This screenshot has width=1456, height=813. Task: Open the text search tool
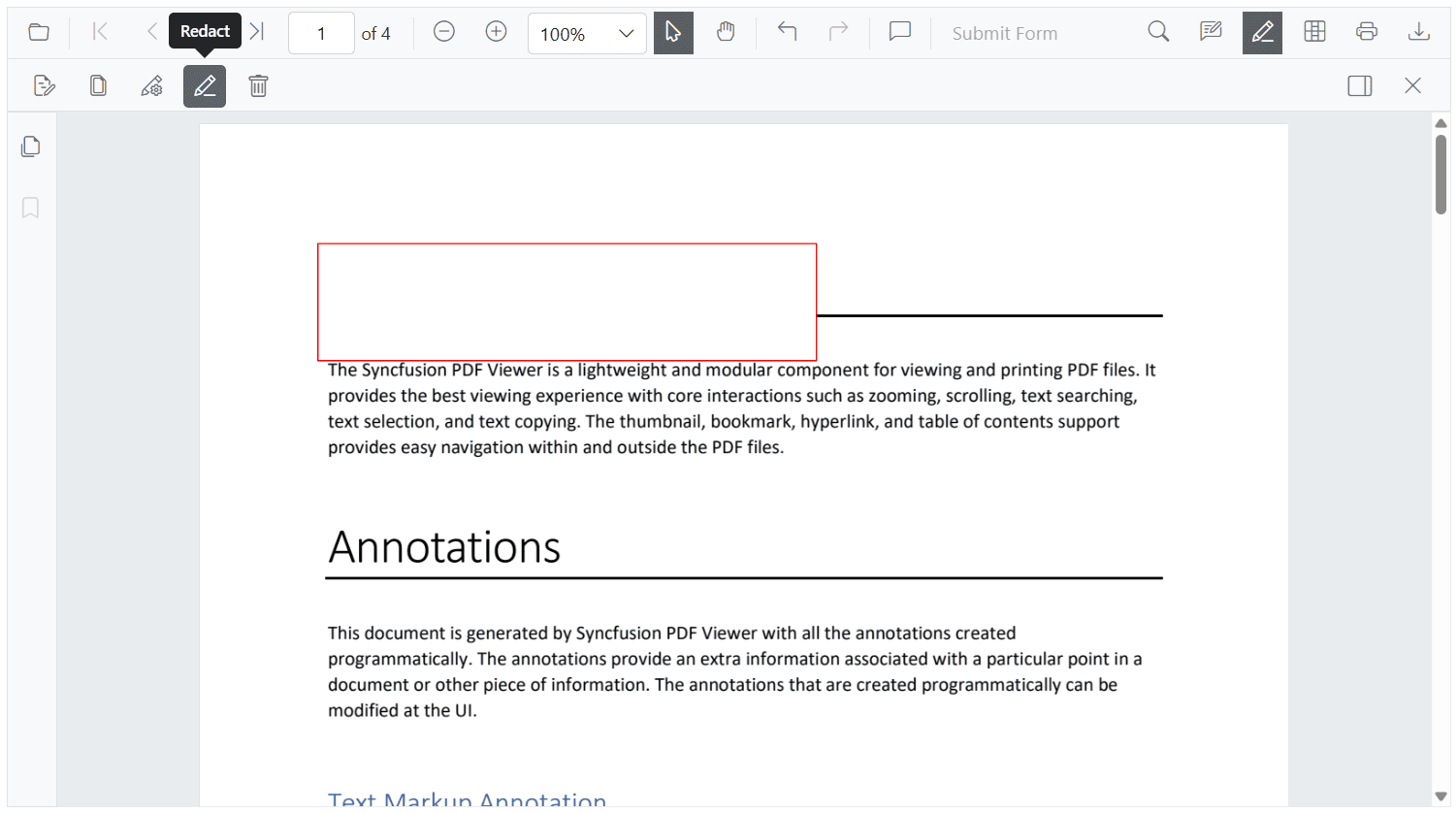click(x=1158, y=32)
